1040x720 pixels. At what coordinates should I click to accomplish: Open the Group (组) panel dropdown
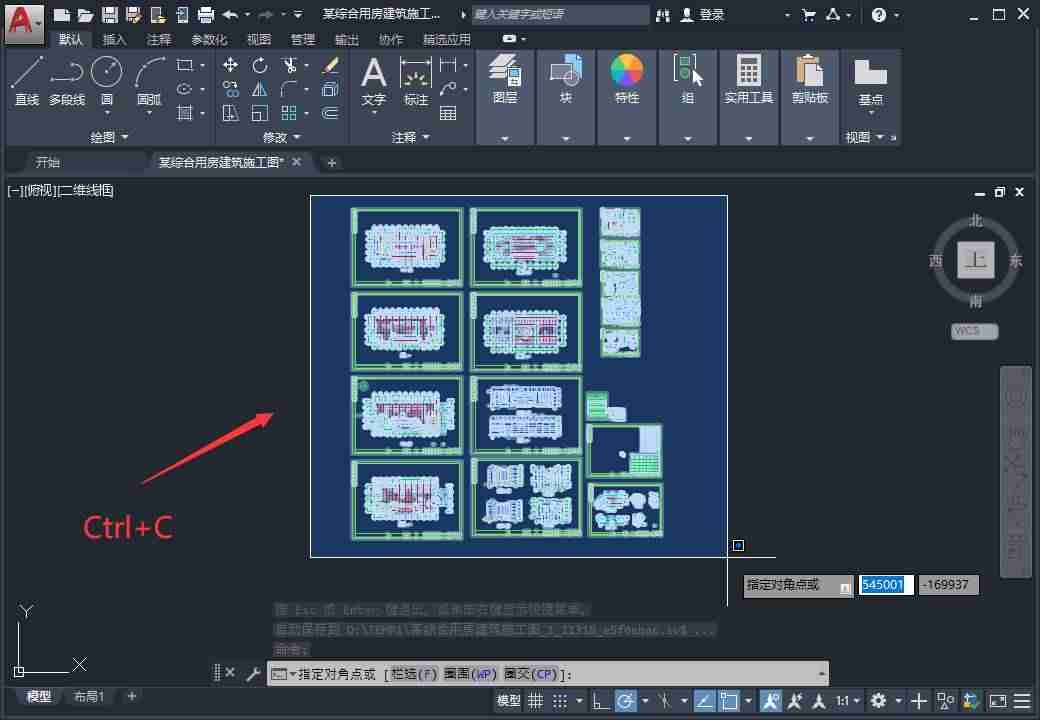pyautogui.click(x=688, y=139)
